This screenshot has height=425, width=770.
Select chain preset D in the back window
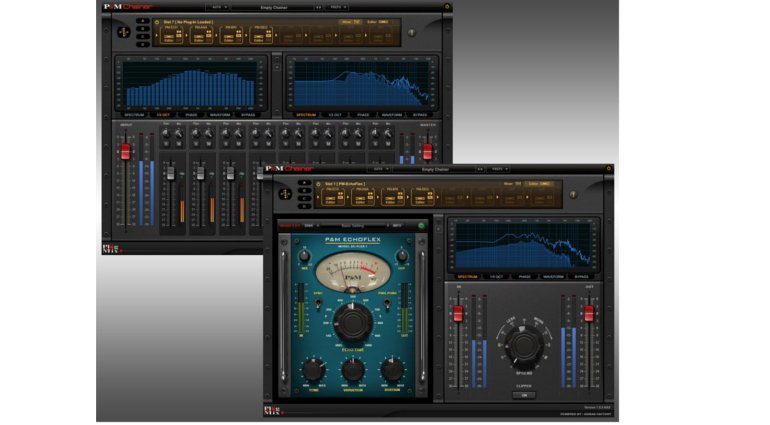pos(142,44)
